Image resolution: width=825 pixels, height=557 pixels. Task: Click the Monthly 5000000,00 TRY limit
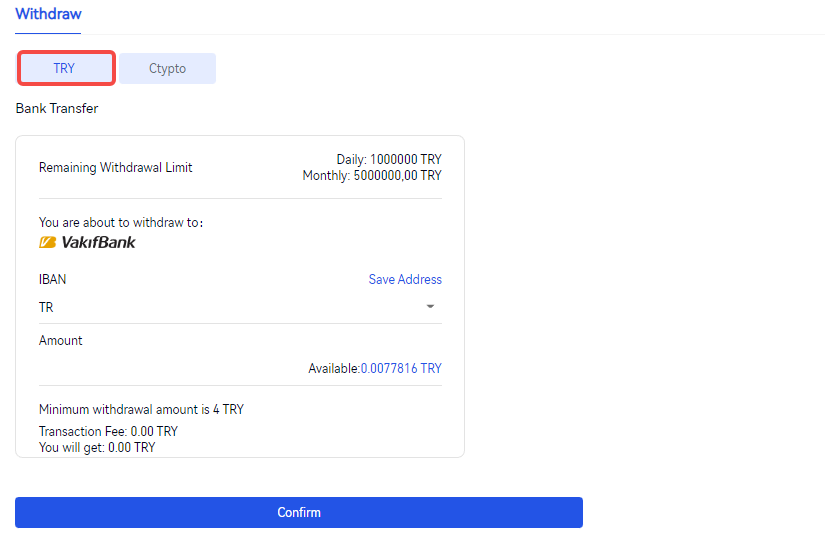pos(372,176)
